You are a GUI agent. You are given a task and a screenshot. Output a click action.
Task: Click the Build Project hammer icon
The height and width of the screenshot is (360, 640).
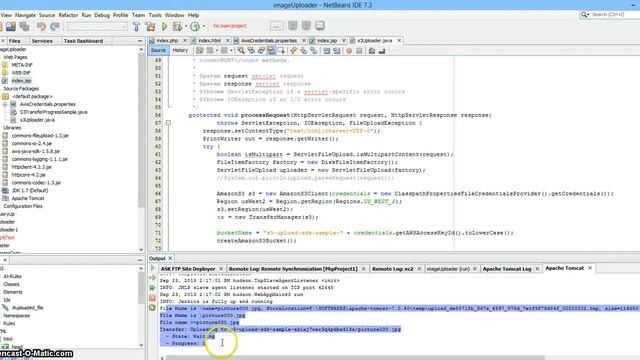click(x=136, y=27)
